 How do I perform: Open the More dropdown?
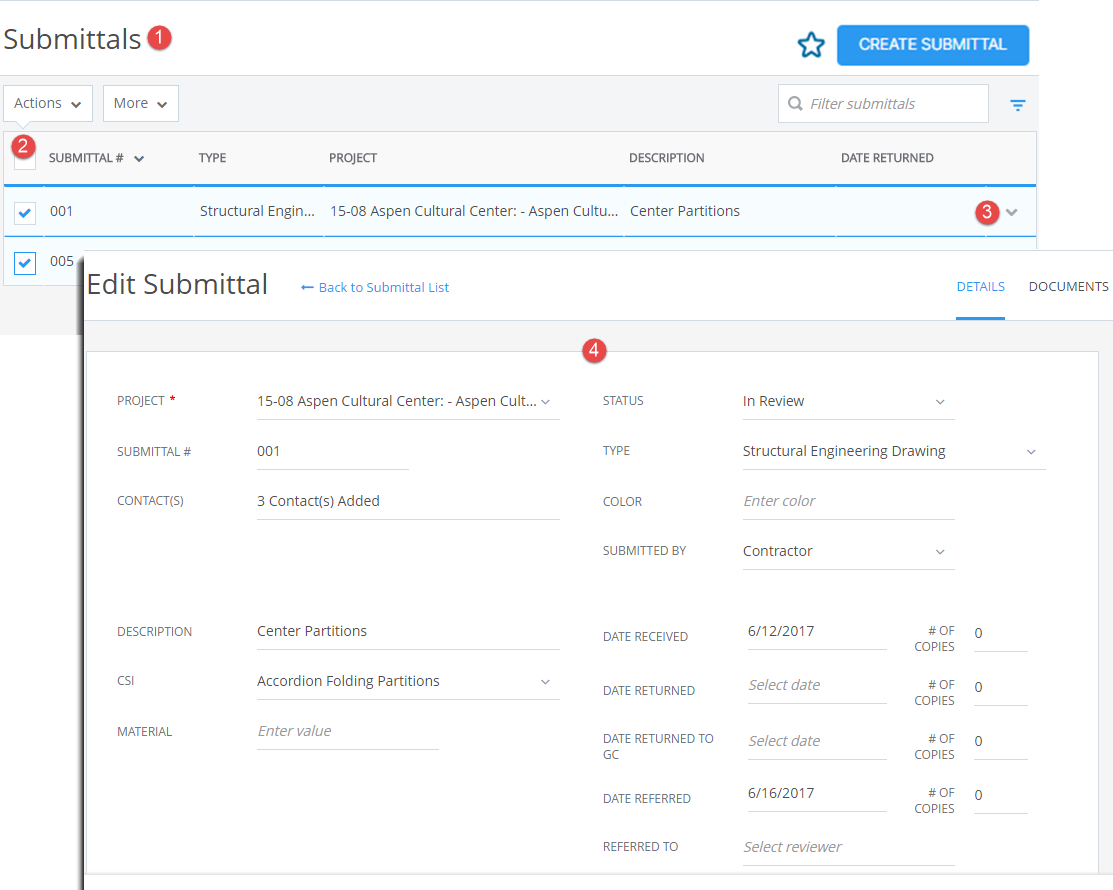point(141,104)
